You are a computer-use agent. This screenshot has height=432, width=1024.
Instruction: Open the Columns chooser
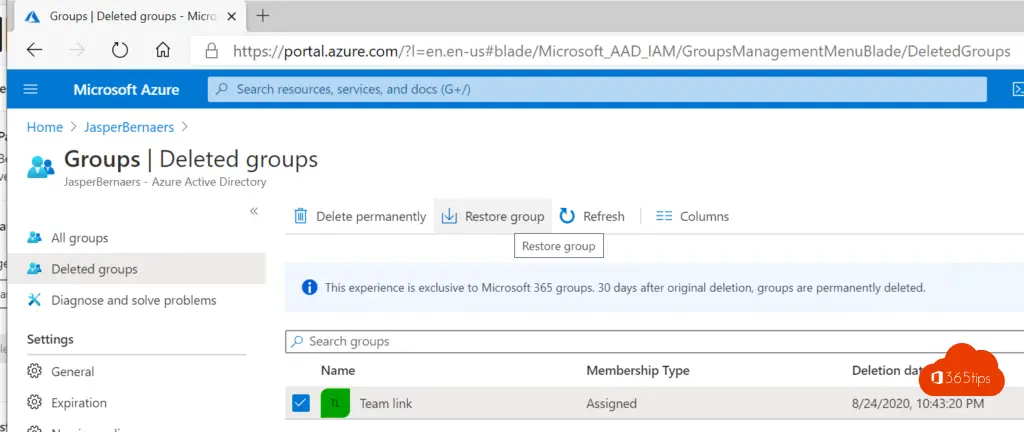coord(692,216)
